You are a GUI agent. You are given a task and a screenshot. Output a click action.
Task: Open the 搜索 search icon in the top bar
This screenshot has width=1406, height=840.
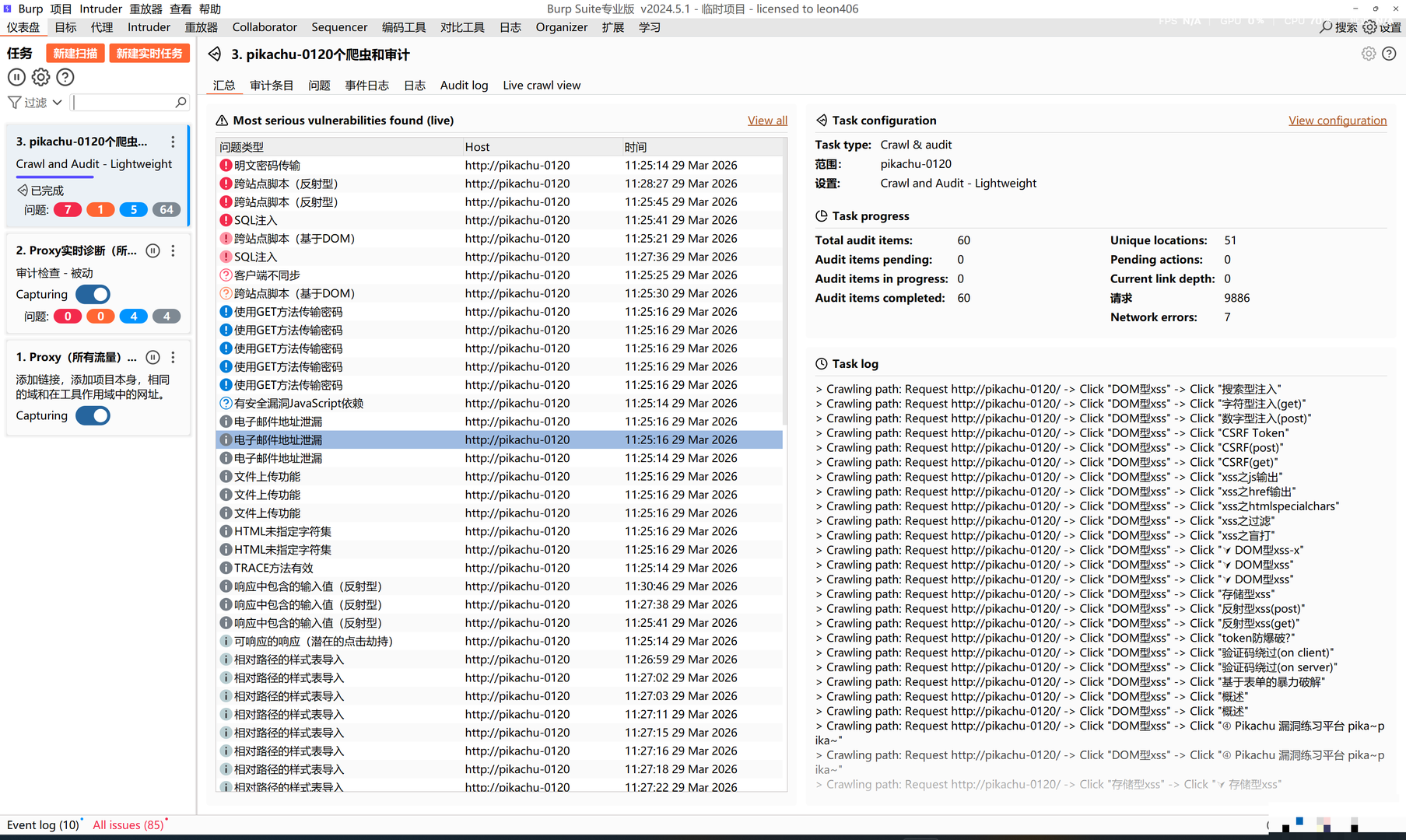pyautogui.click(x=1326, y=27)
